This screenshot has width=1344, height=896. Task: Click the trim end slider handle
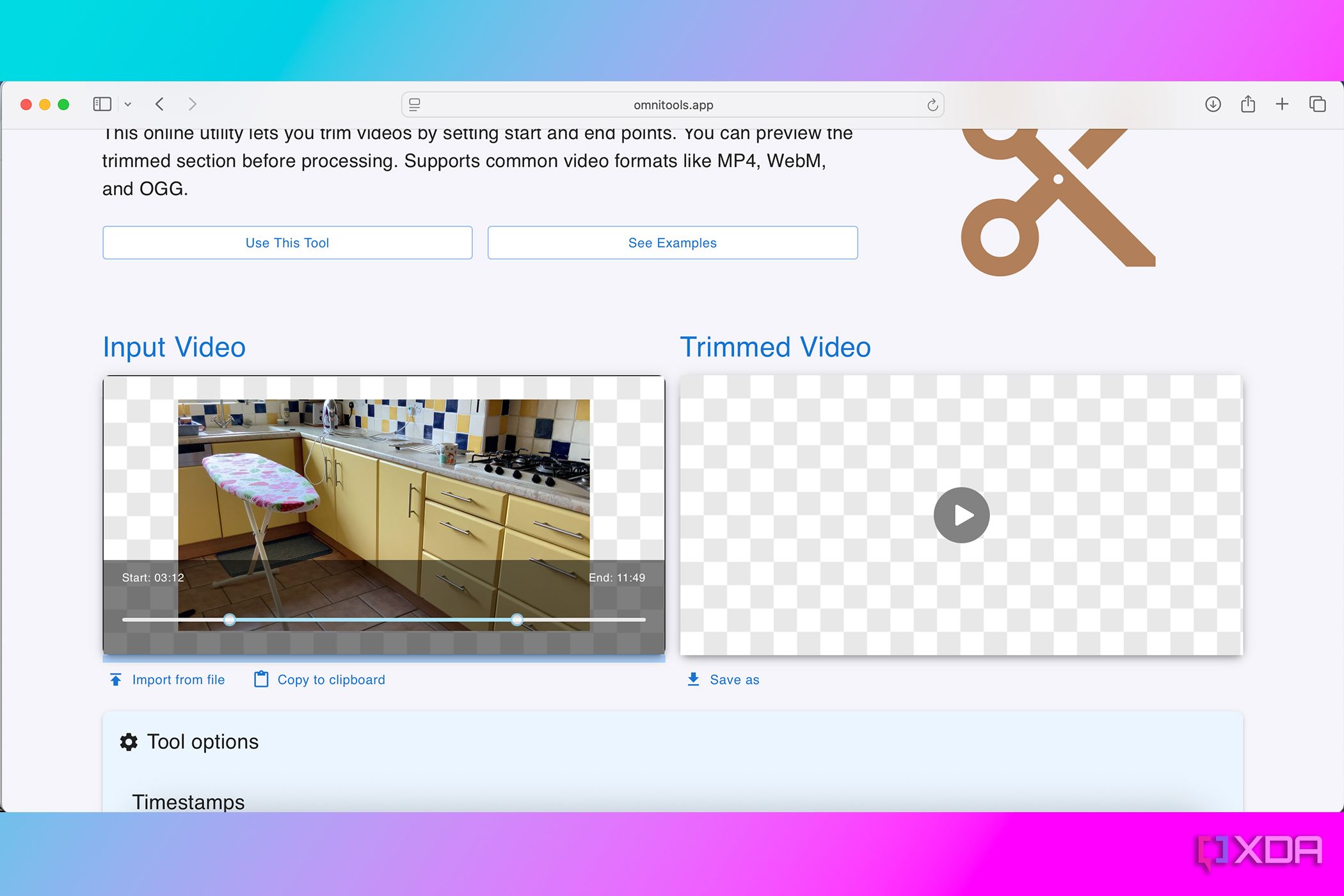[517, 620]
